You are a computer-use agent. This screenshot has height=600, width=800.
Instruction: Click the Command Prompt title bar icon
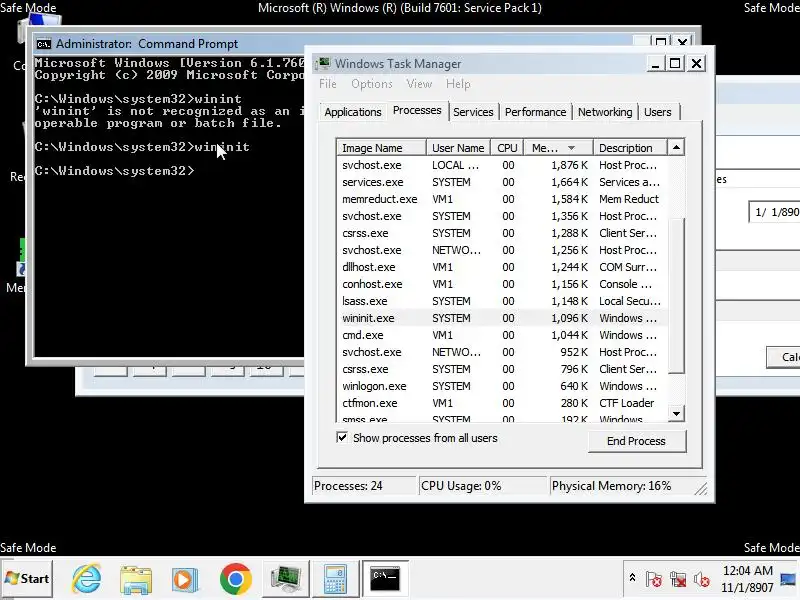tap(44, 44)
